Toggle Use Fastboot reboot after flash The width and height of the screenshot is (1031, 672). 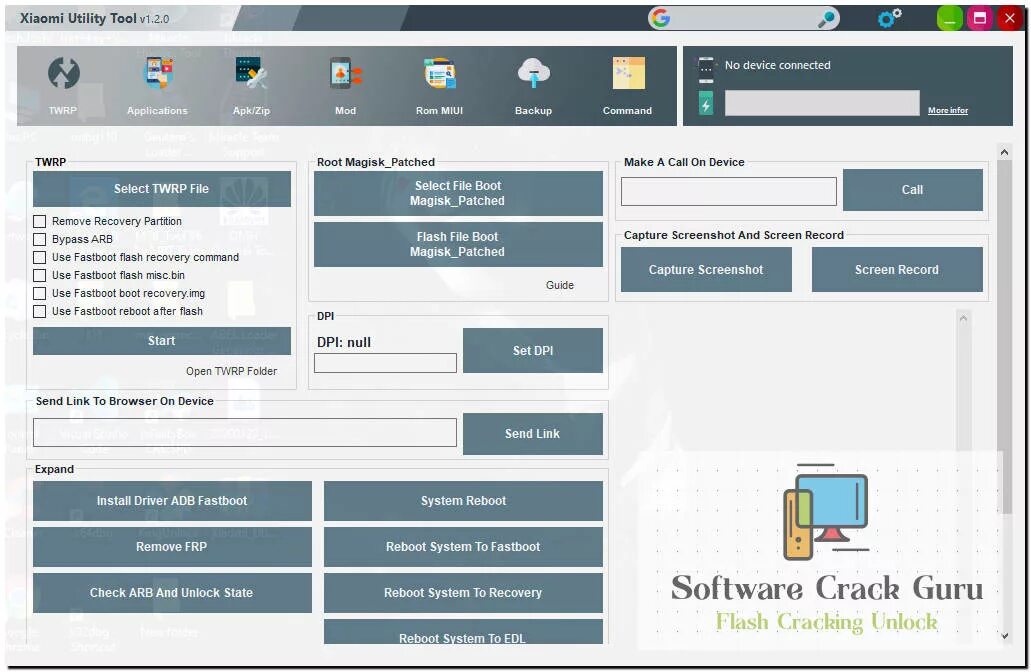click(x=39, y=312)
